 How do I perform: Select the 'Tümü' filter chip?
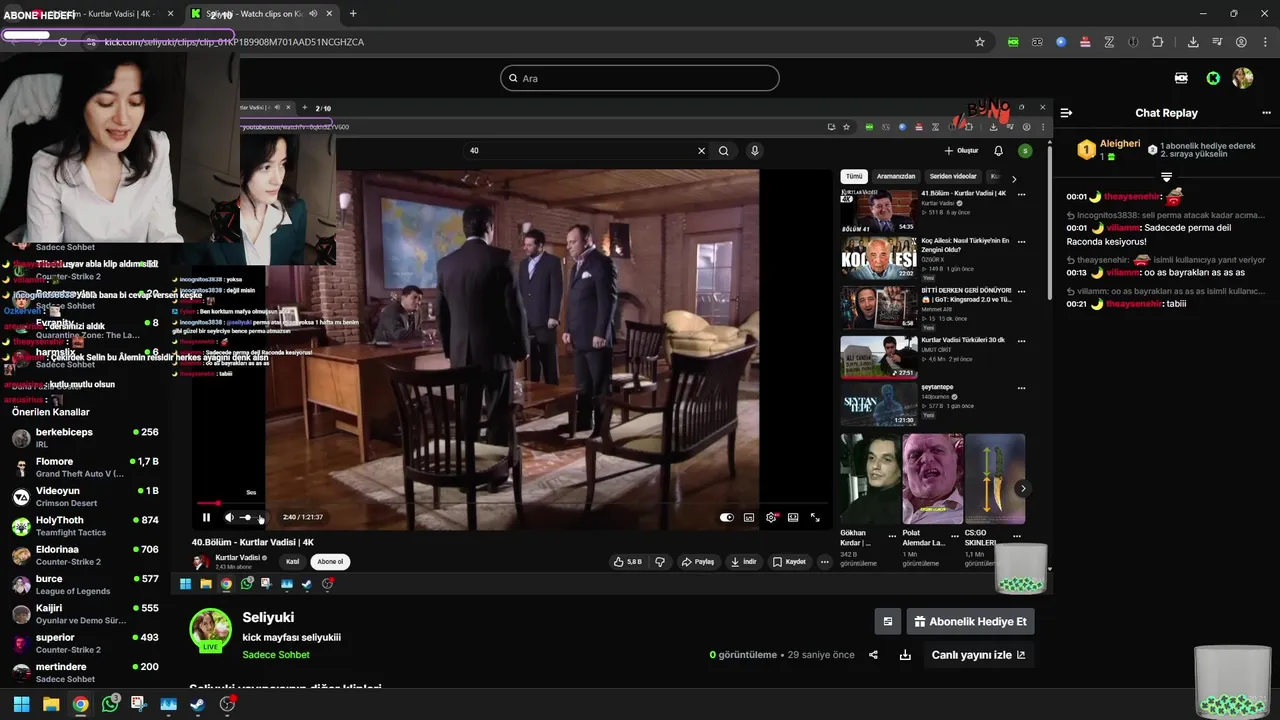854,176
